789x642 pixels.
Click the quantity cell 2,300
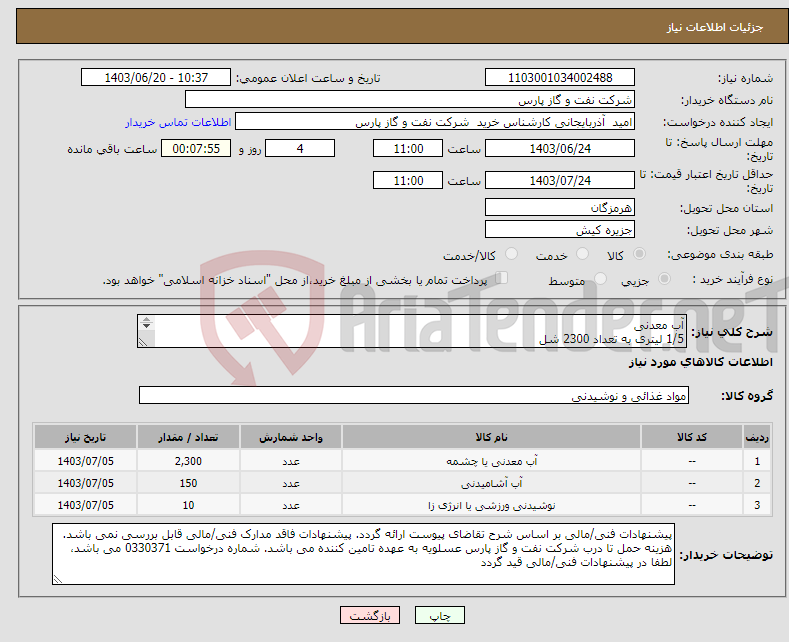click(188, 461)
